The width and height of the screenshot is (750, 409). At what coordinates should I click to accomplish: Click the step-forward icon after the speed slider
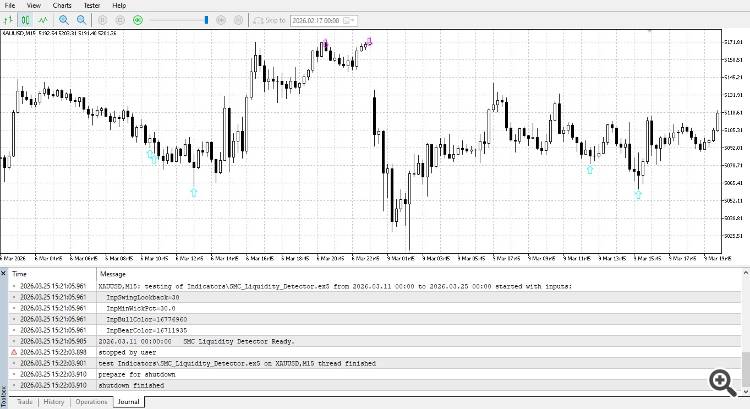[221, 20]
